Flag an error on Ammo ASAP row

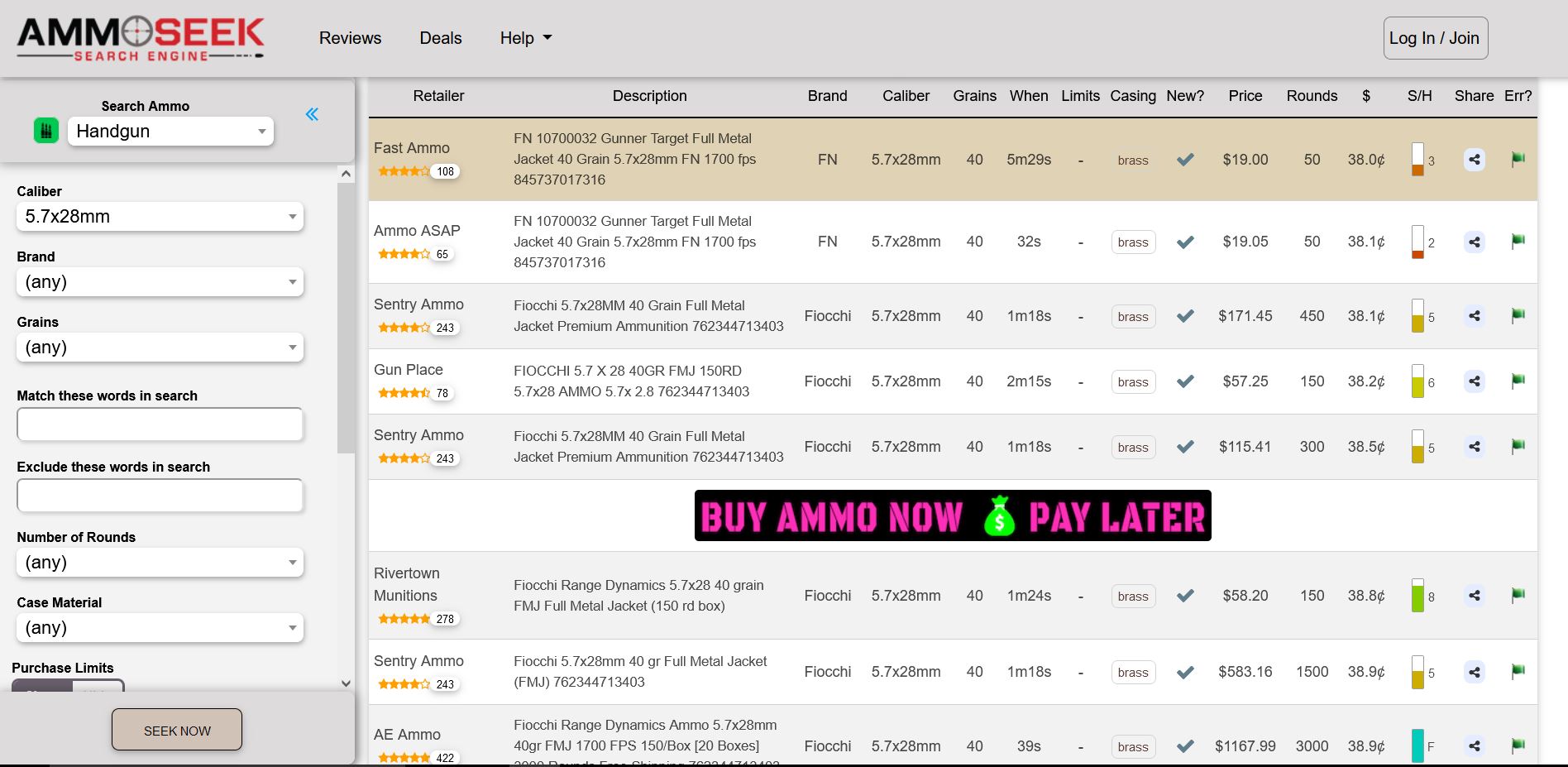1518,242
